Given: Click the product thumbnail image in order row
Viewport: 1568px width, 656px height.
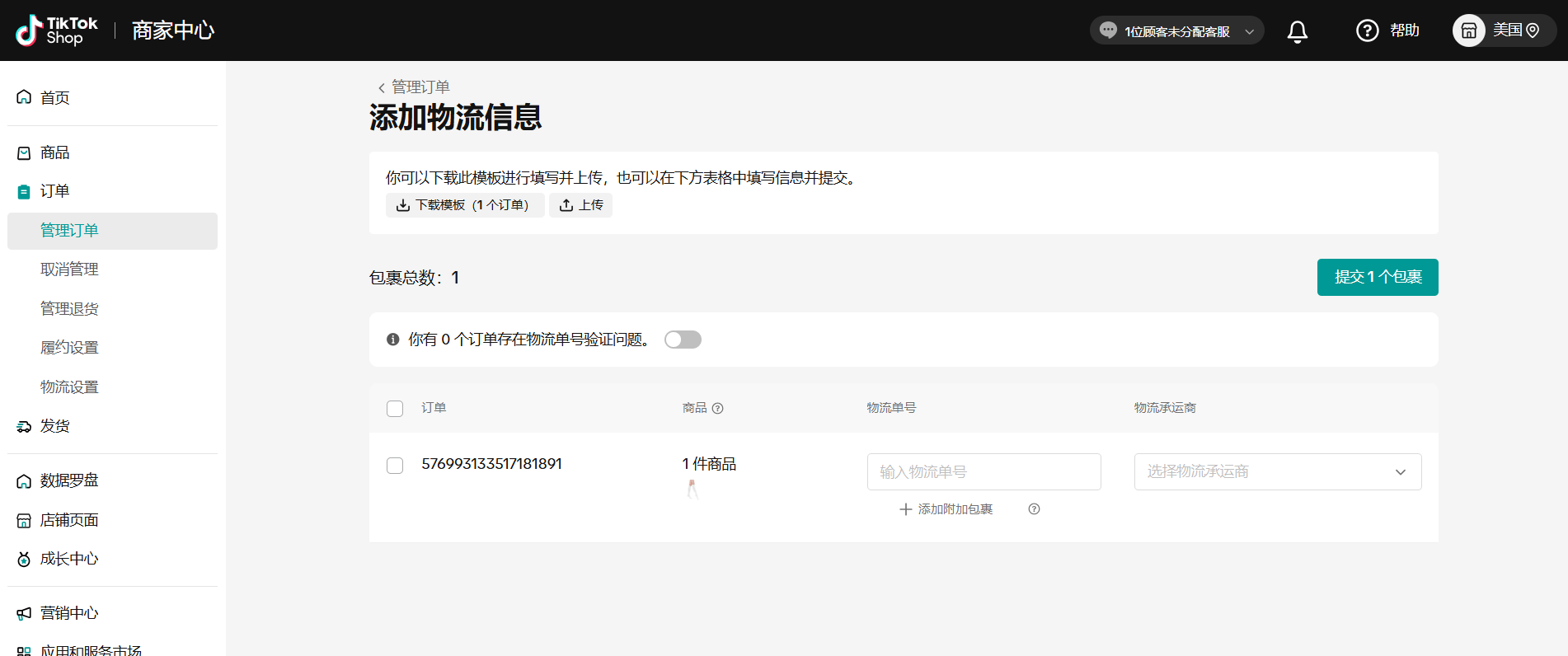Looking at the screenshot, I should click(x=692, y=490).
